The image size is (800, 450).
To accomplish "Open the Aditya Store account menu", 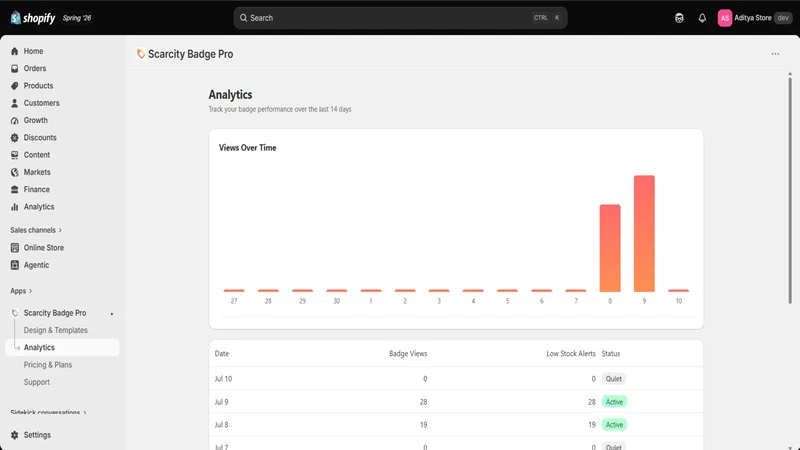I will [755, 18].
